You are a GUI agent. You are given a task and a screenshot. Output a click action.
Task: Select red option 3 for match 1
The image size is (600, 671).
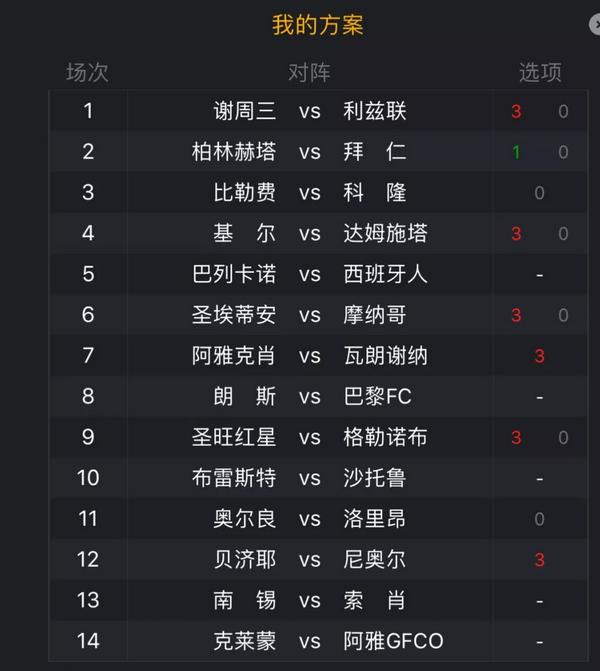point(516,112)
